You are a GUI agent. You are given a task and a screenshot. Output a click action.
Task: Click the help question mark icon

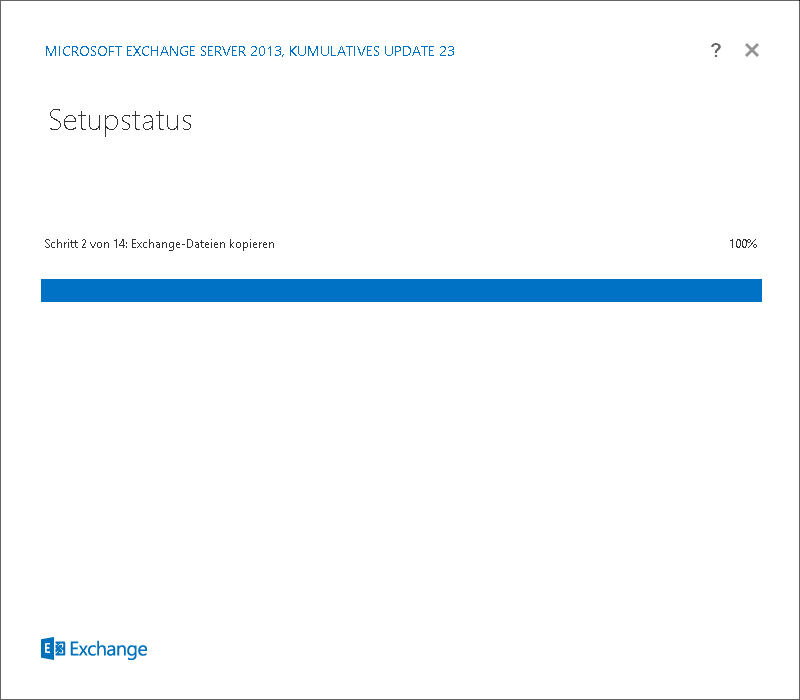coord(715,50)
